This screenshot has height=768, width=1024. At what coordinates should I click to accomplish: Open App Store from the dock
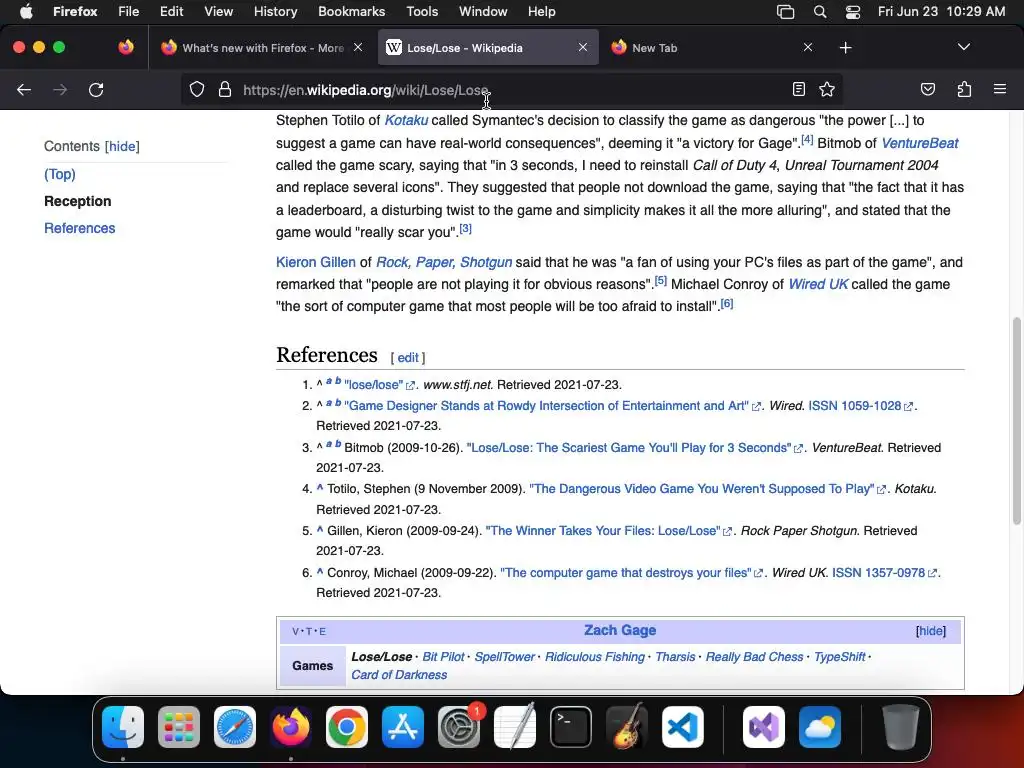pyautogui.click(x=403, y=727)
